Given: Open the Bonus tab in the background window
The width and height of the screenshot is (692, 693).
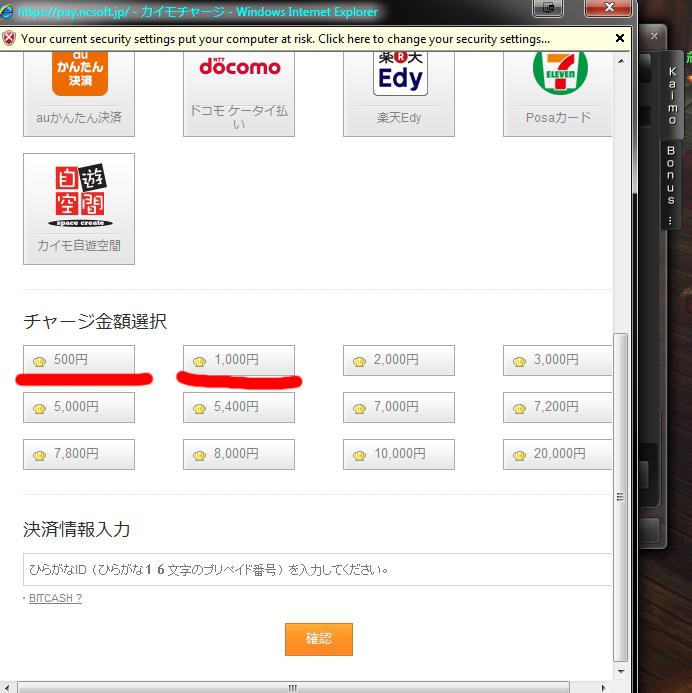Looking at the screenshot, I should coord(670,184).
